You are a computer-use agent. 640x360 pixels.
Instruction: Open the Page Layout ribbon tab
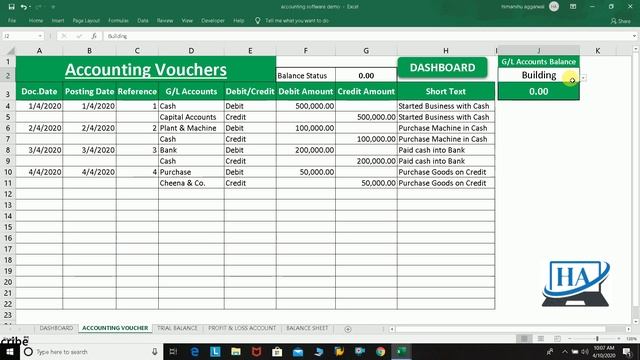tap(86, 20)
